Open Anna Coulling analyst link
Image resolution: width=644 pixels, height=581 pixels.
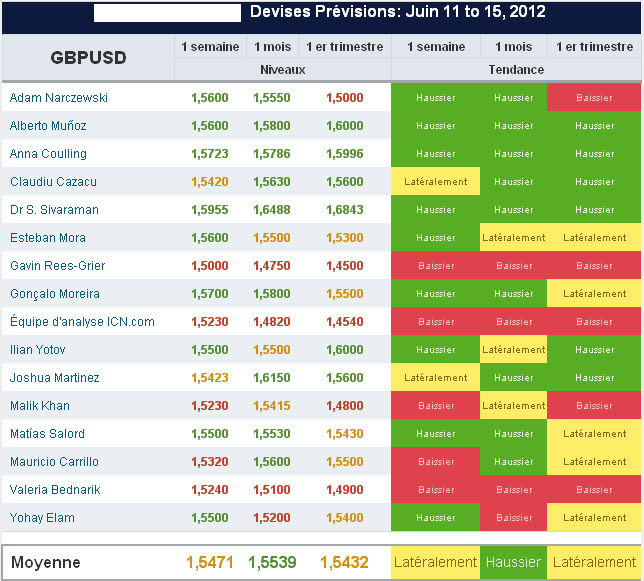point(48,154)
